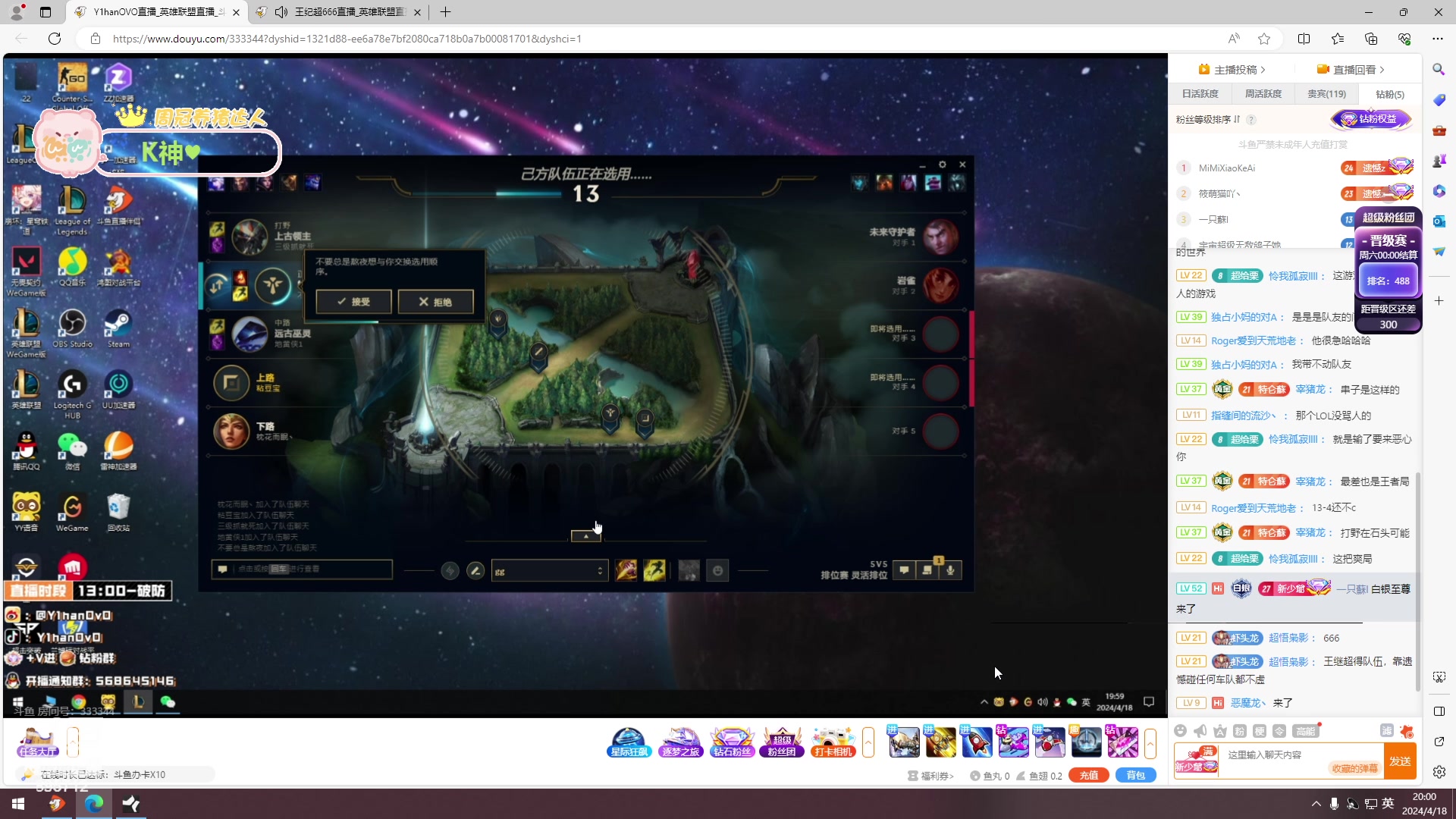Change the 粉丝等级排序 sort order
This screenshot has height=819, width=1456.
point(1237,119)
